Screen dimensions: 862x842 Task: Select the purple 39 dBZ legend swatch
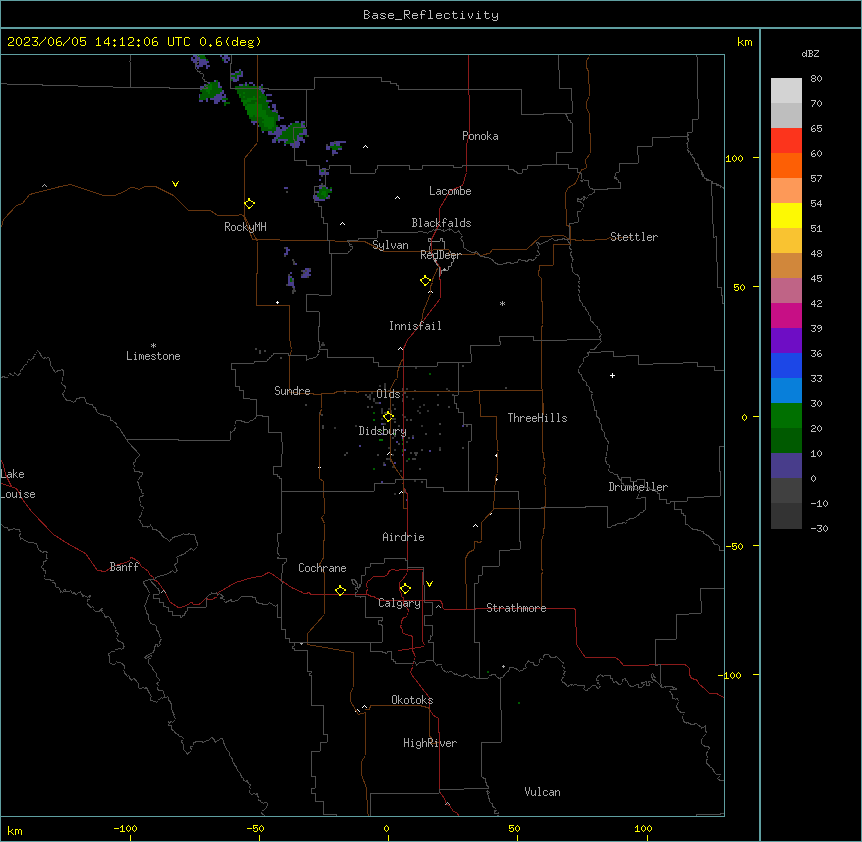tap(786, 340)
